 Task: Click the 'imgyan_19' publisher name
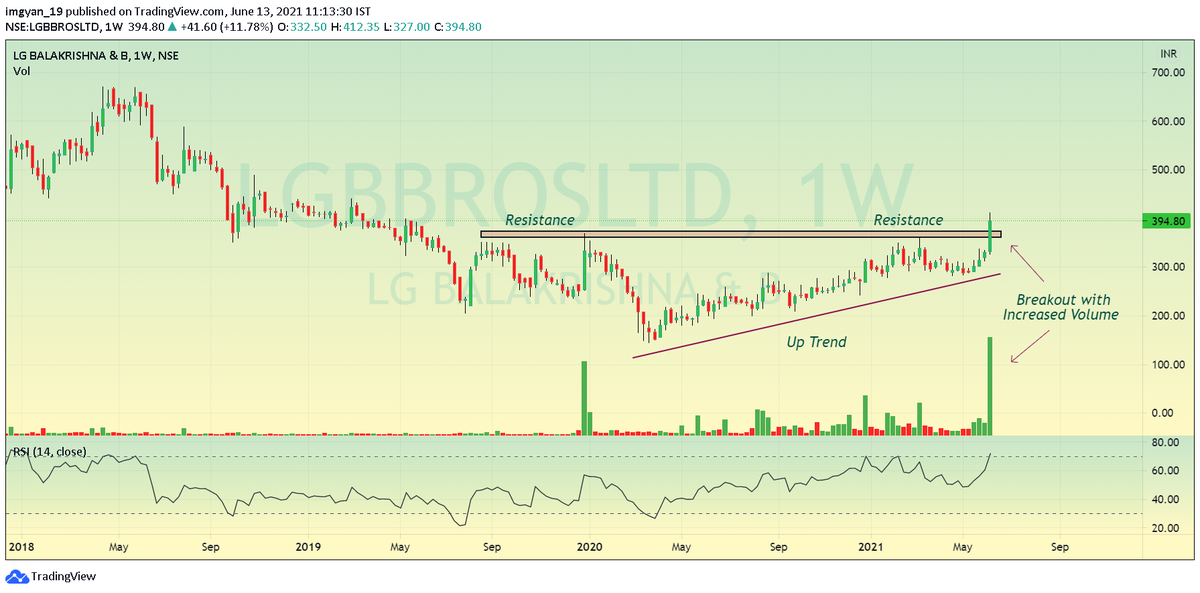click(x=35, y=11)
